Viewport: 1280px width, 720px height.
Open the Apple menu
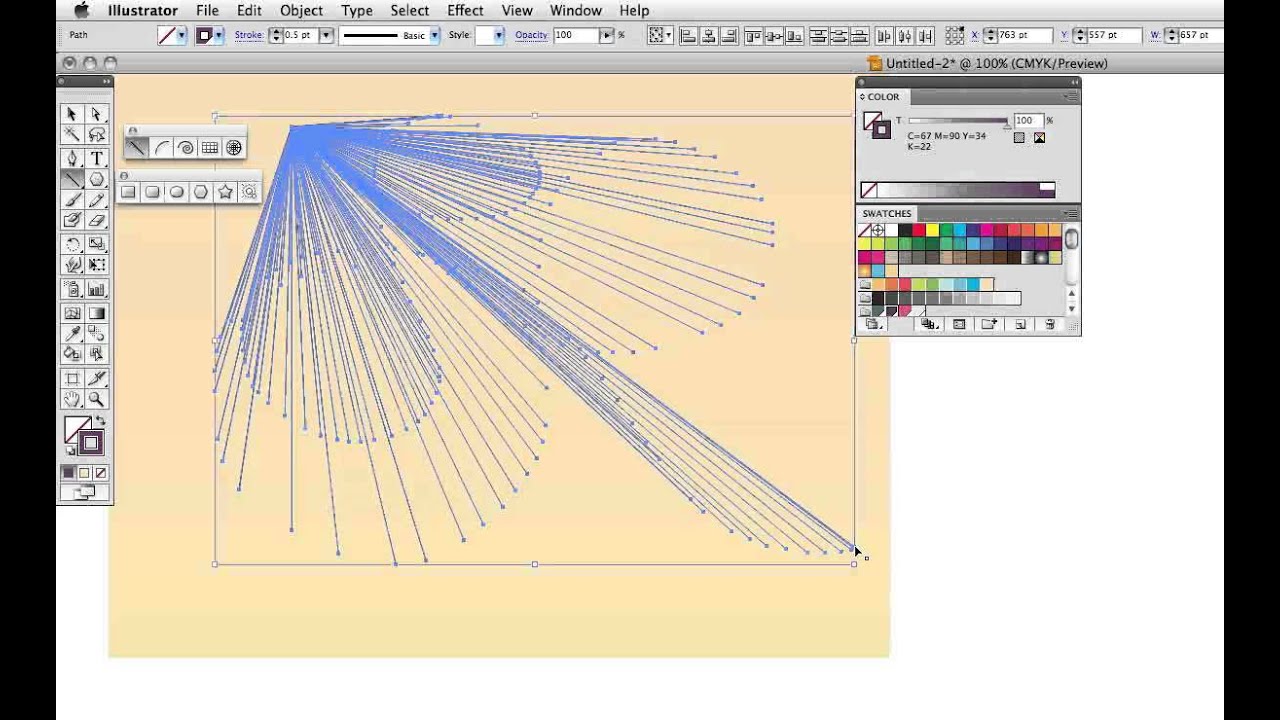point(82,10)
